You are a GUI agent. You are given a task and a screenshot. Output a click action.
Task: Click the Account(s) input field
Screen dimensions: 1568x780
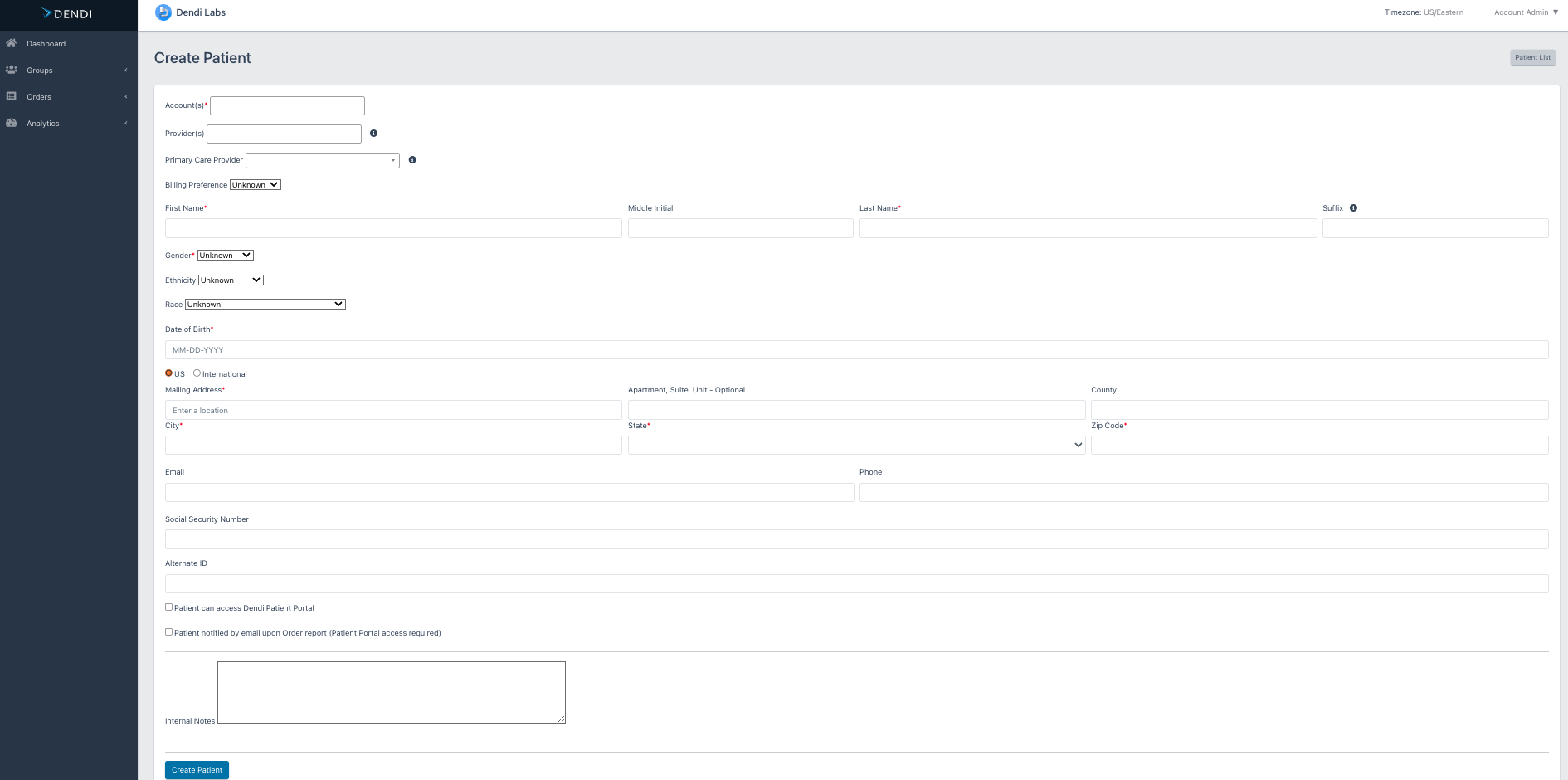[x=287, y=105]
